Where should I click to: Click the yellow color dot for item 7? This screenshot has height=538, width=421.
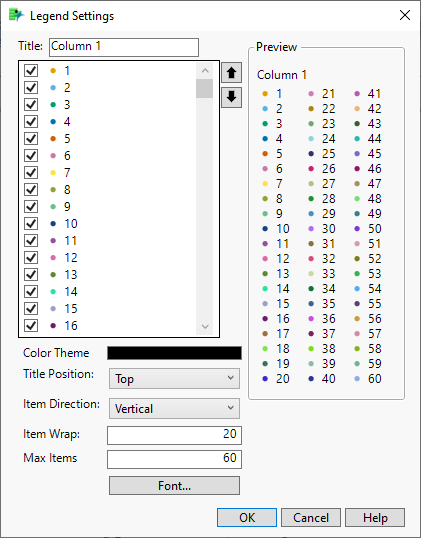[x=53, y=173]
